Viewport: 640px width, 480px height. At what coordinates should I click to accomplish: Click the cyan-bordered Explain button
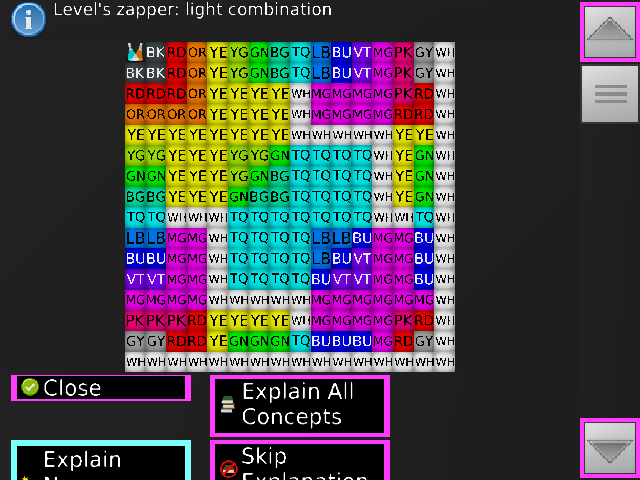[x=100, y=461]
